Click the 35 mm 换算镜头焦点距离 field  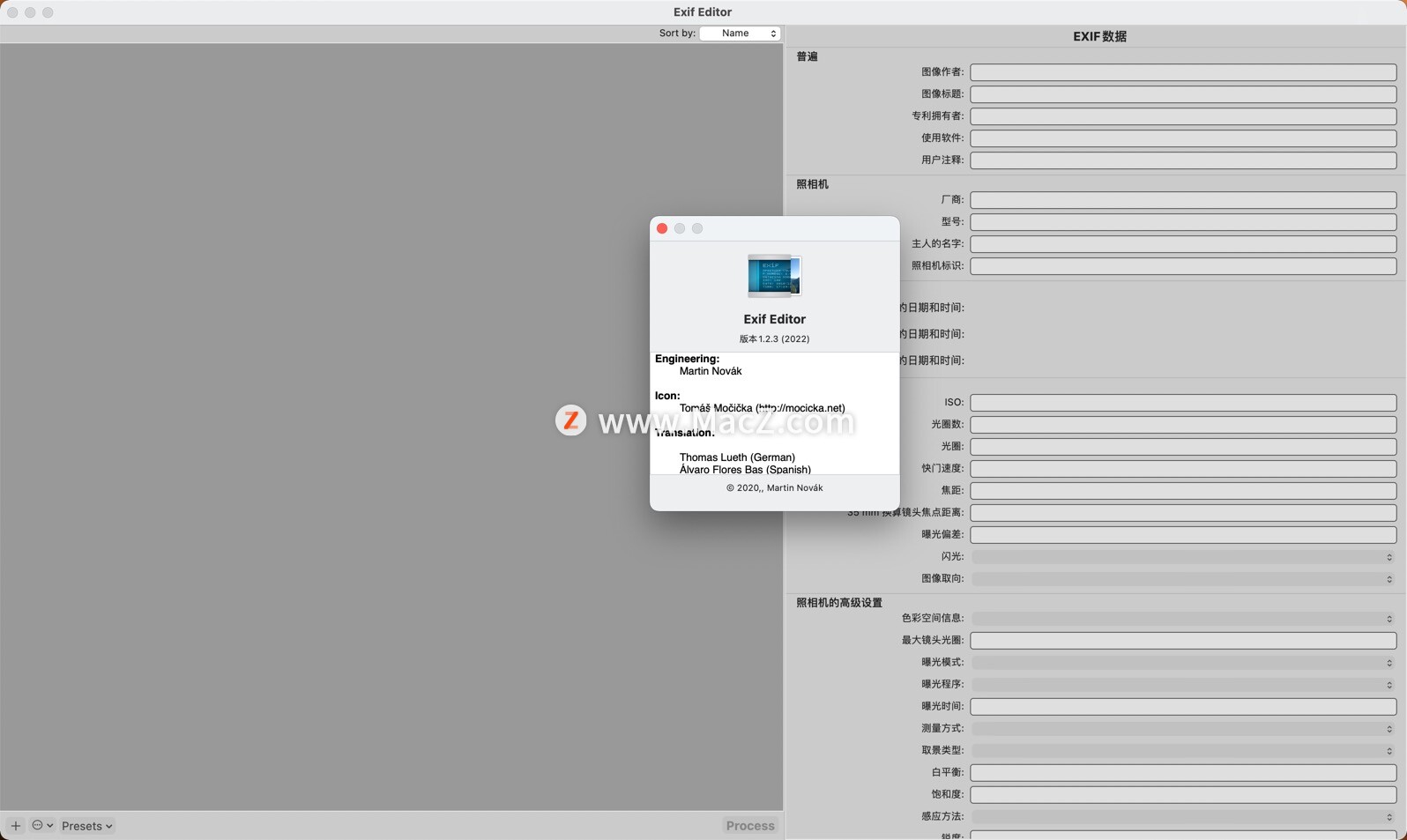coord(1183,513)
